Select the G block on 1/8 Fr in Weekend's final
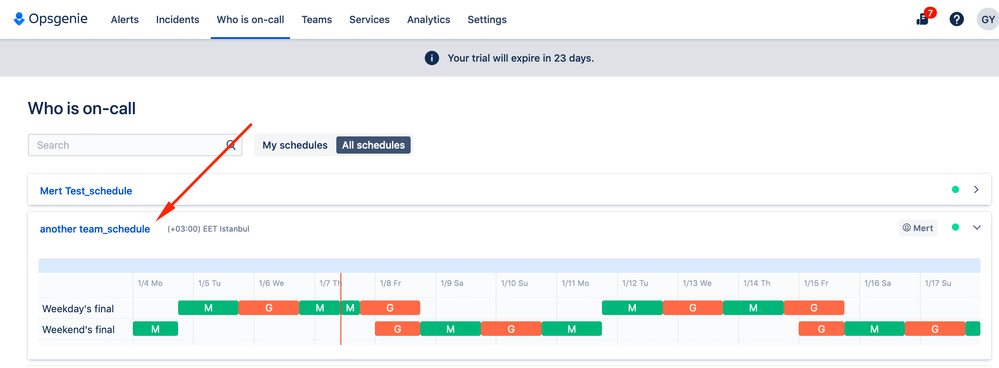Image resolution: width=999 pixels, height=368 pixels. click(398, 329)
